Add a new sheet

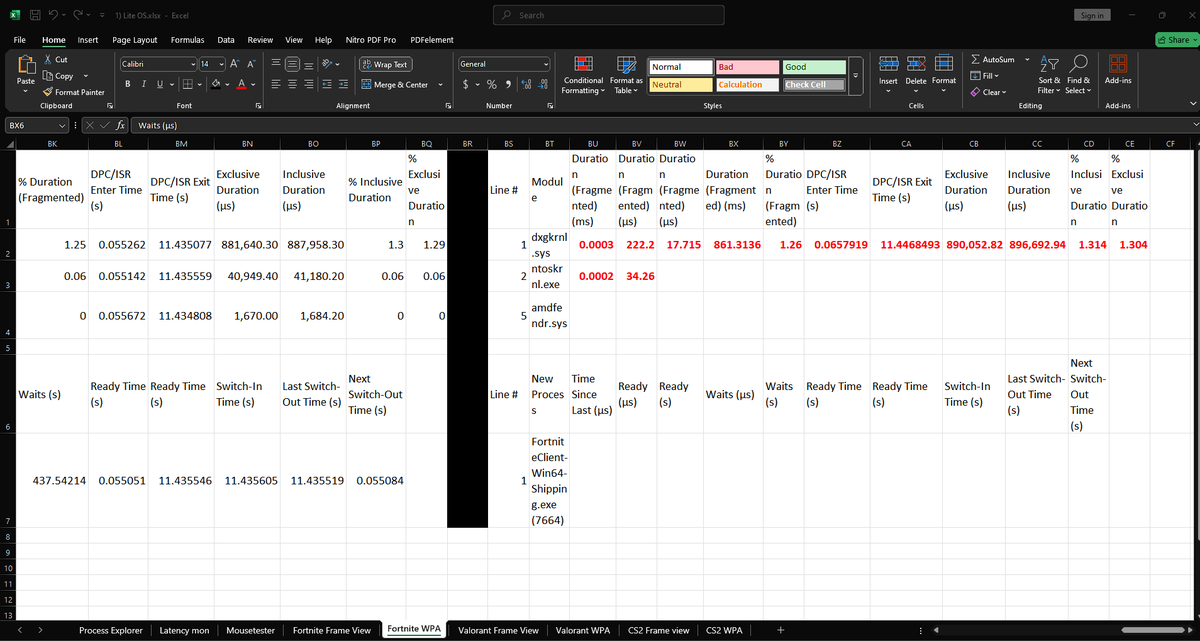tap(780, 630)
